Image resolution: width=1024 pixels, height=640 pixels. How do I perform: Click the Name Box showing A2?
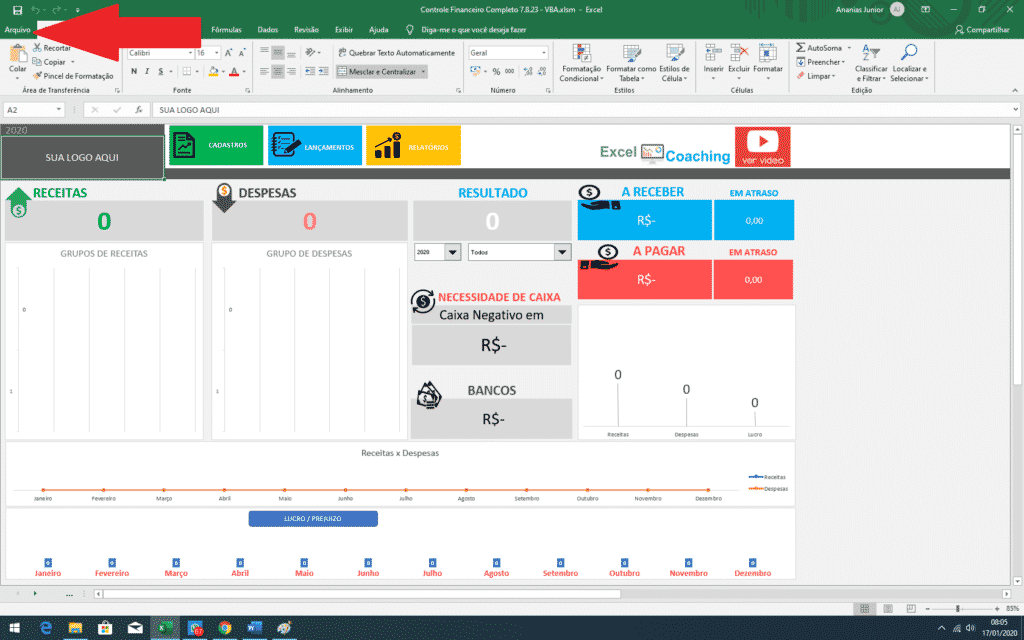click(x=34, y=110)
